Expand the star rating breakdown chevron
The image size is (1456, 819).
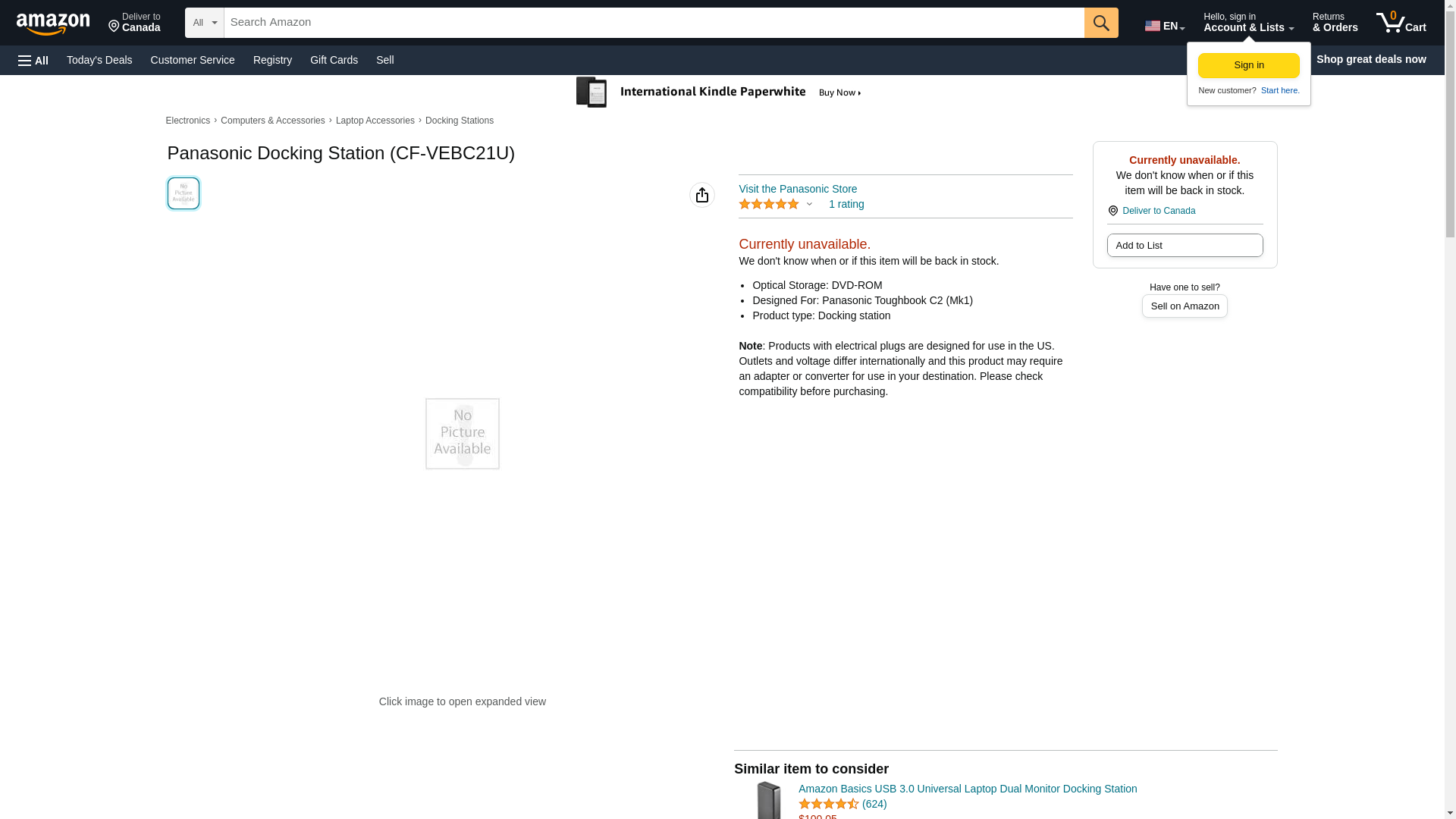[x=809, y=205]
